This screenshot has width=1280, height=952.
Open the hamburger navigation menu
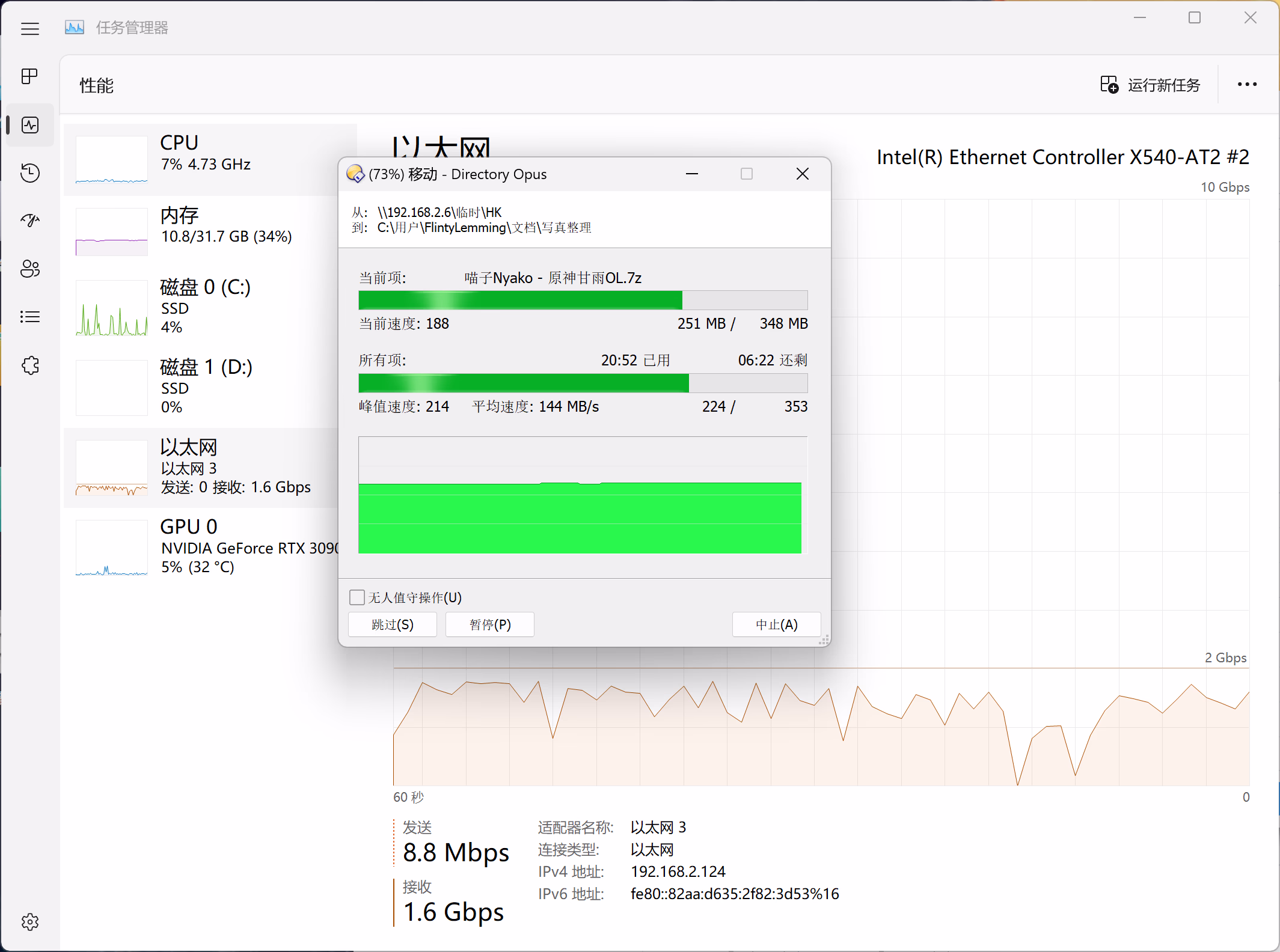29,28
